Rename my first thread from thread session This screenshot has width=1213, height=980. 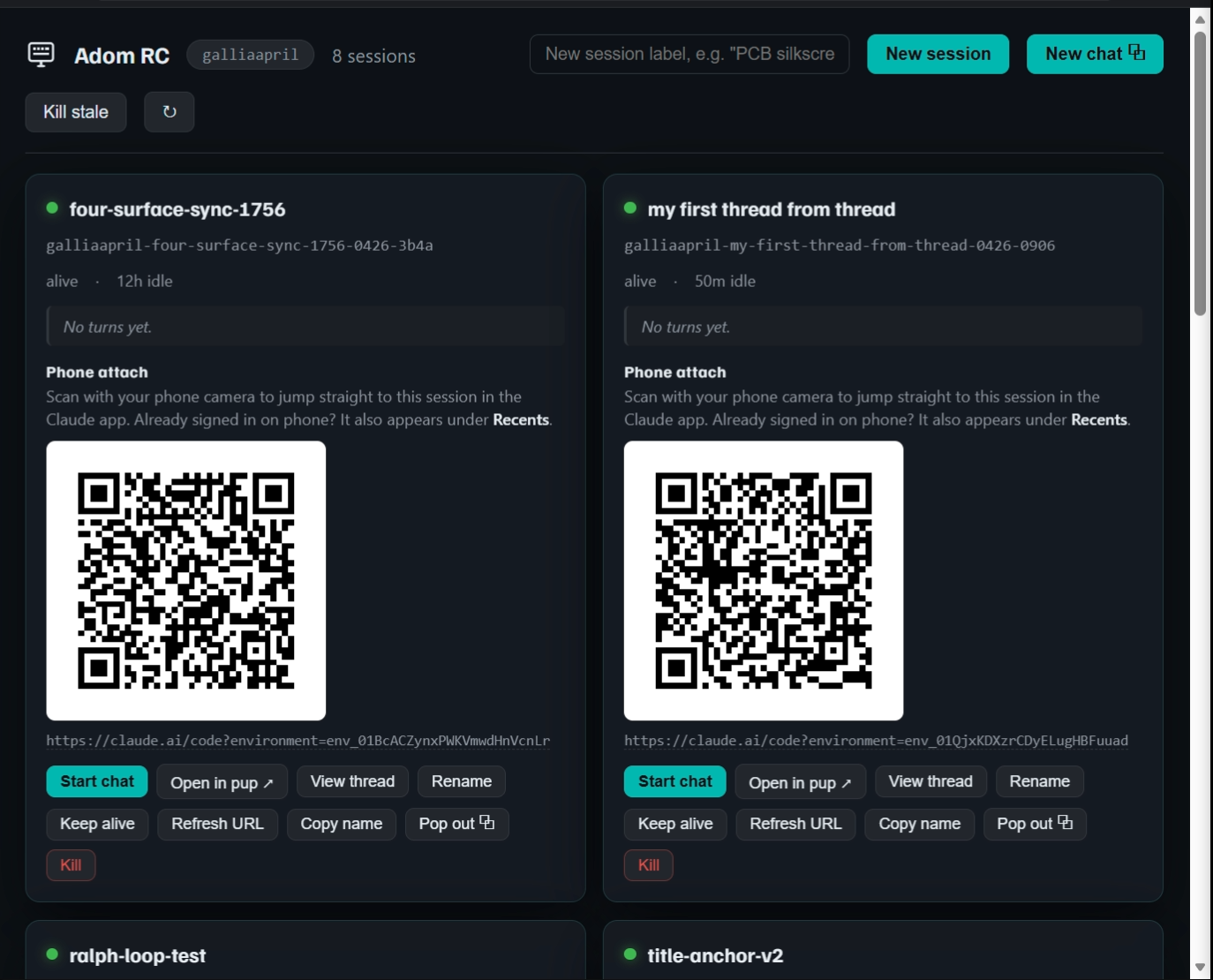point(1040,781)
